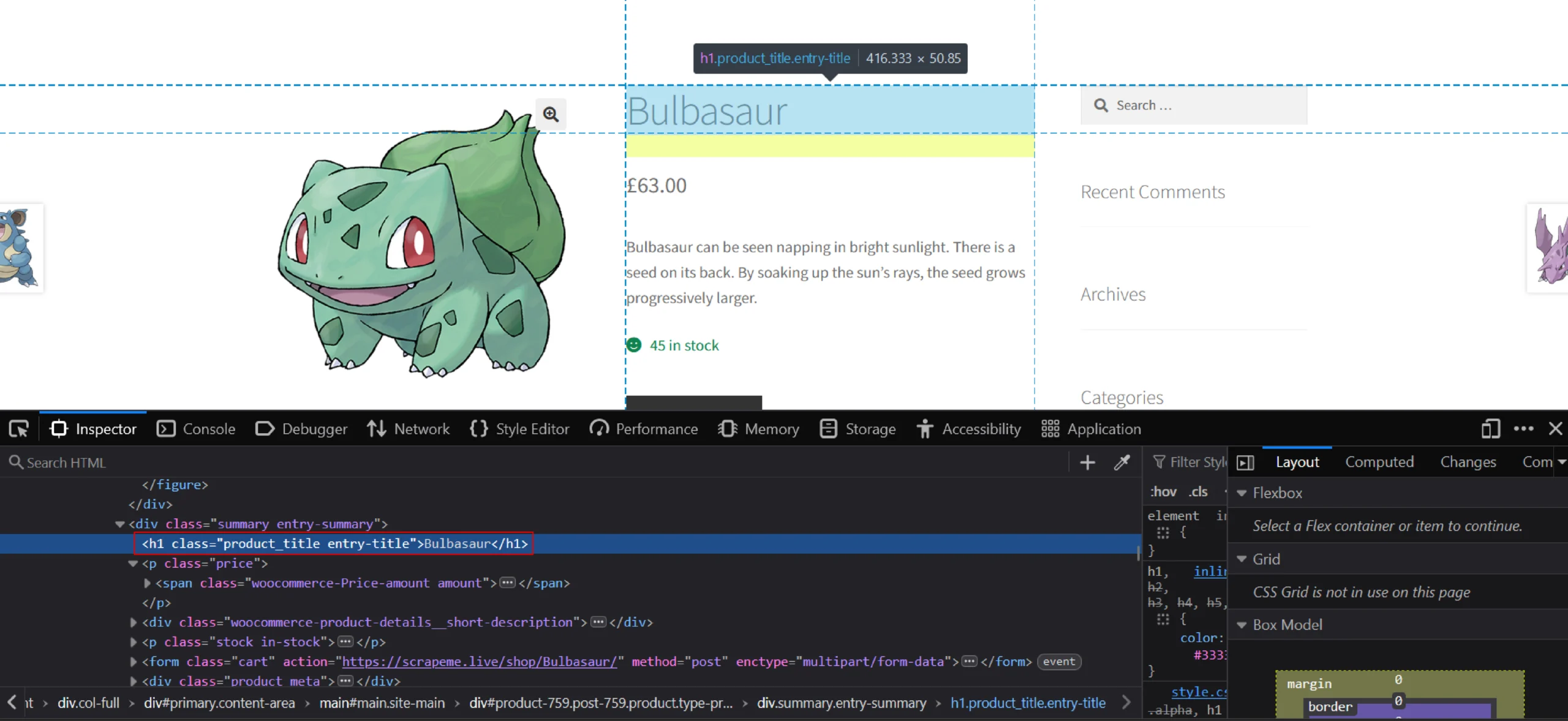The image size is (1568, 721).
Task: Open the previous product thumbnail
Action: 21,248
